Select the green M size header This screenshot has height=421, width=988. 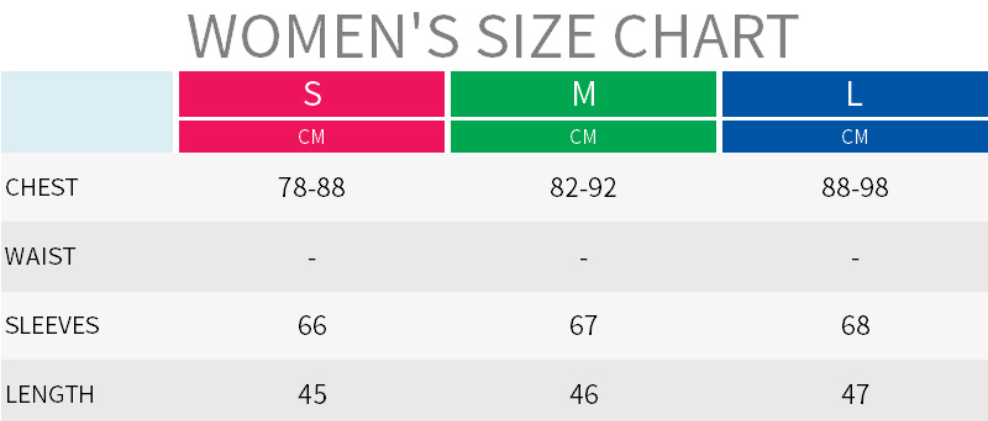click(x=584, y=94)
